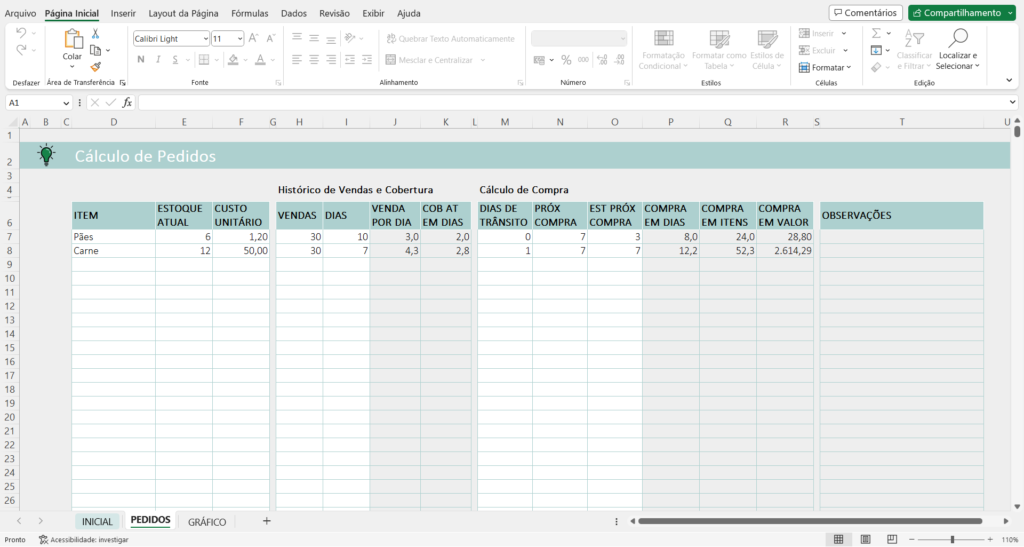1024x547 pixels.
Task: Toggle bold N formatting
Action: click(x=140, y=60)
